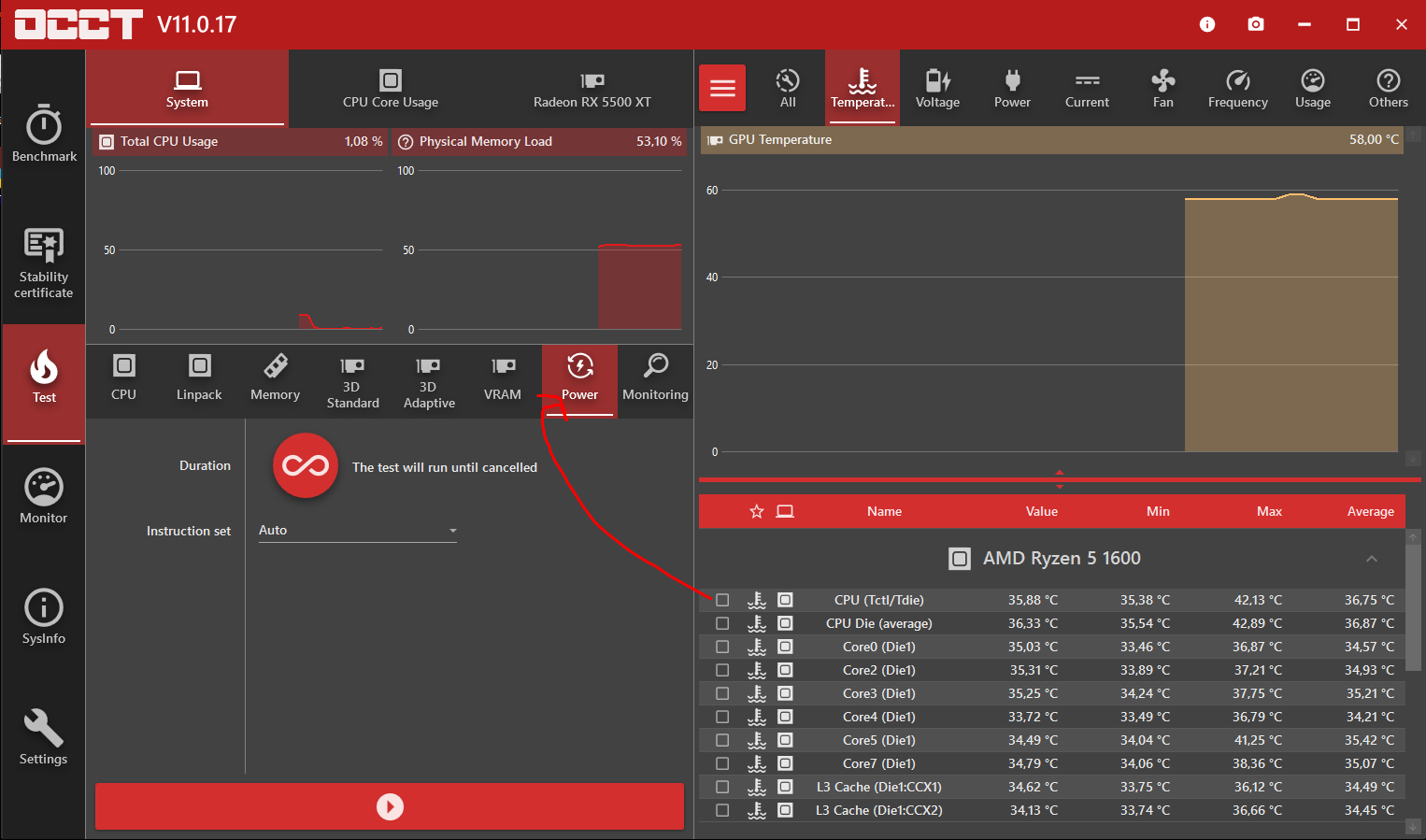Sort table by Value column
The width and height of the screenshot is (1426, 840).
pos(1042,511)
